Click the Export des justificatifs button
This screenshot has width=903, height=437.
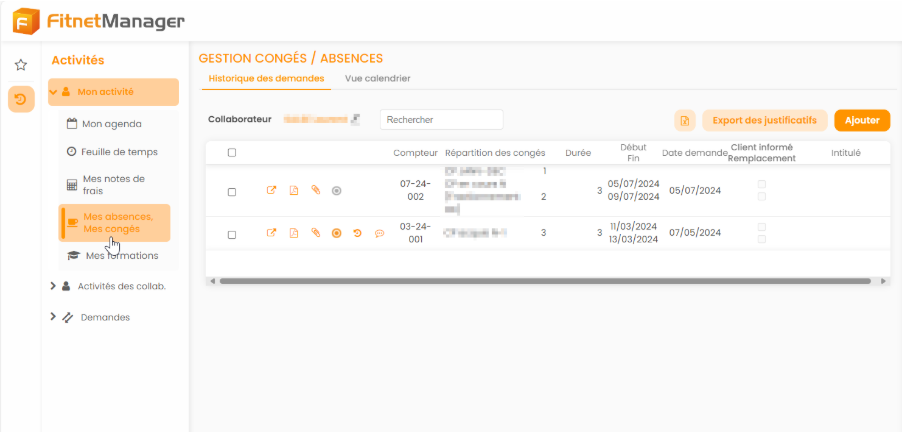coord(764,121)
